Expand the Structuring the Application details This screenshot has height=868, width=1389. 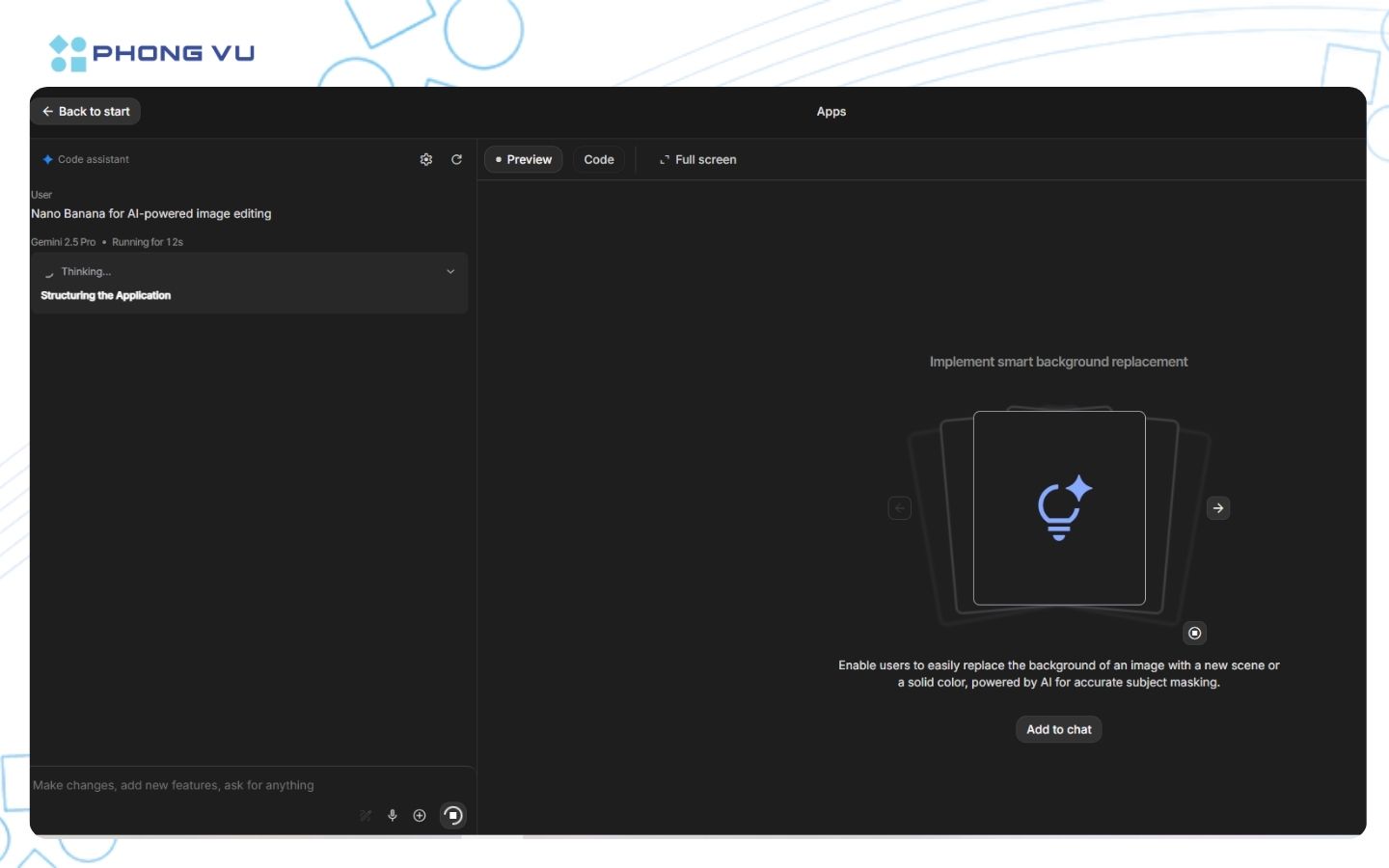click(x=105, y=295)
